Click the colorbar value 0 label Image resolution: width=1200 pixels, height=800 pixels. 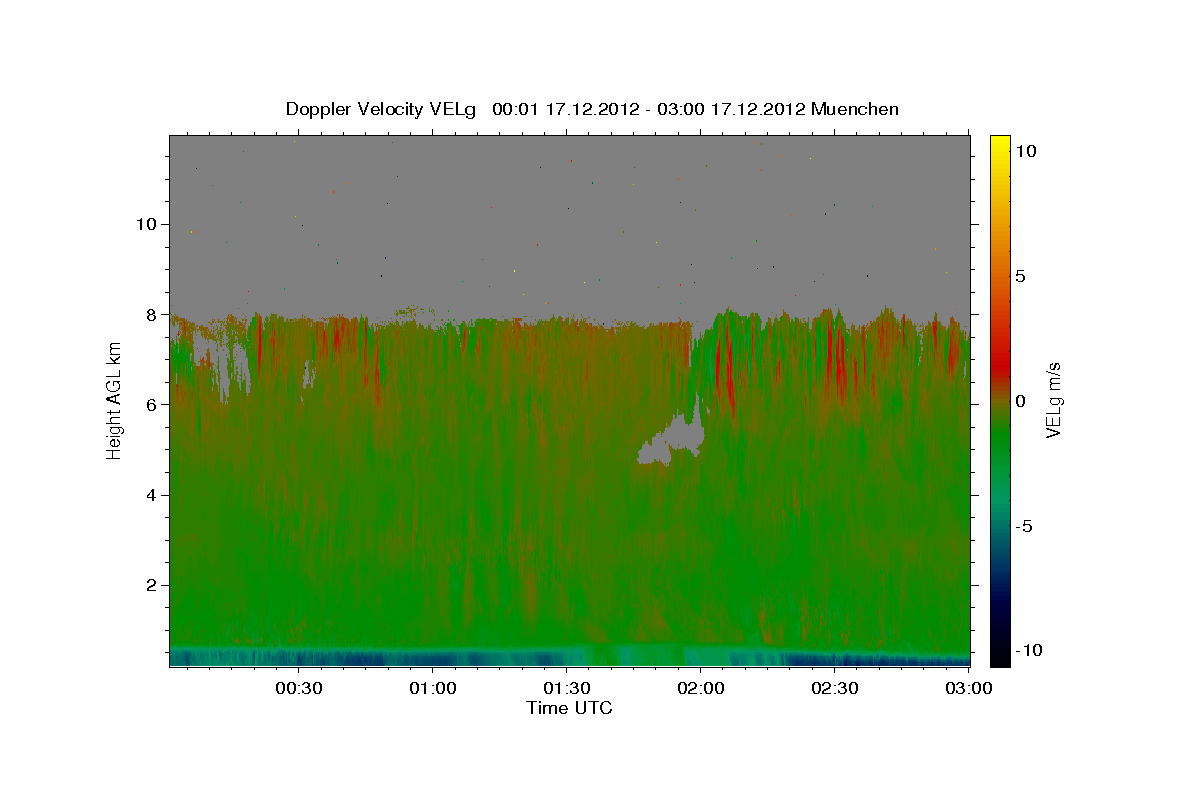pyautogui.click(x=1021, y=401)
